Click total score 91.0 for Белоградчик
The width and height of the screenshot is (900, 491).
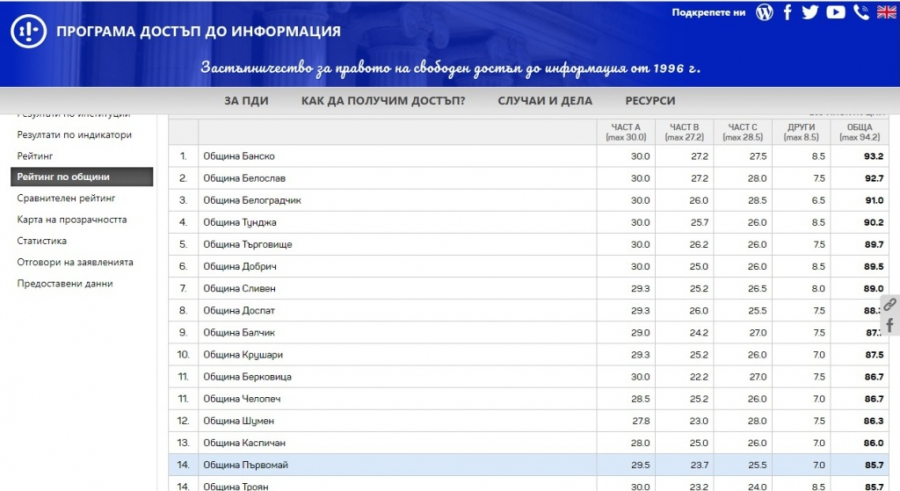[x=874, y=200]
